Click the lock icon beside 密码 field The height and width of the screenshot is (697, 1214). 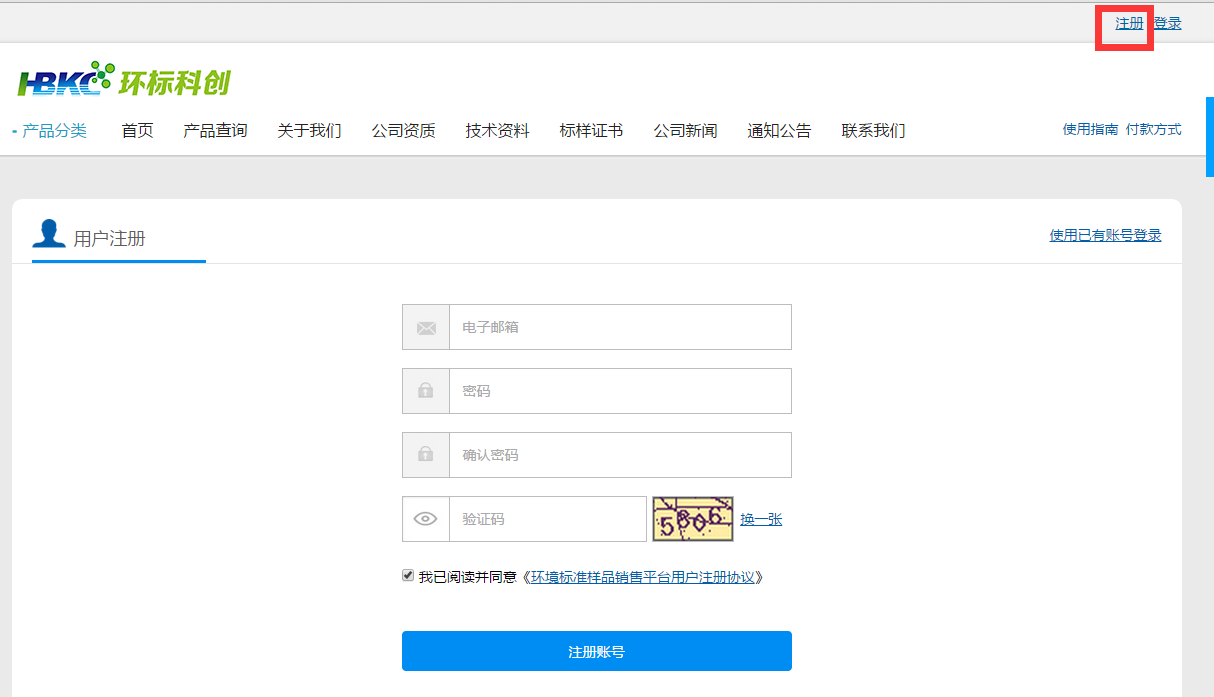coord(426,391)
